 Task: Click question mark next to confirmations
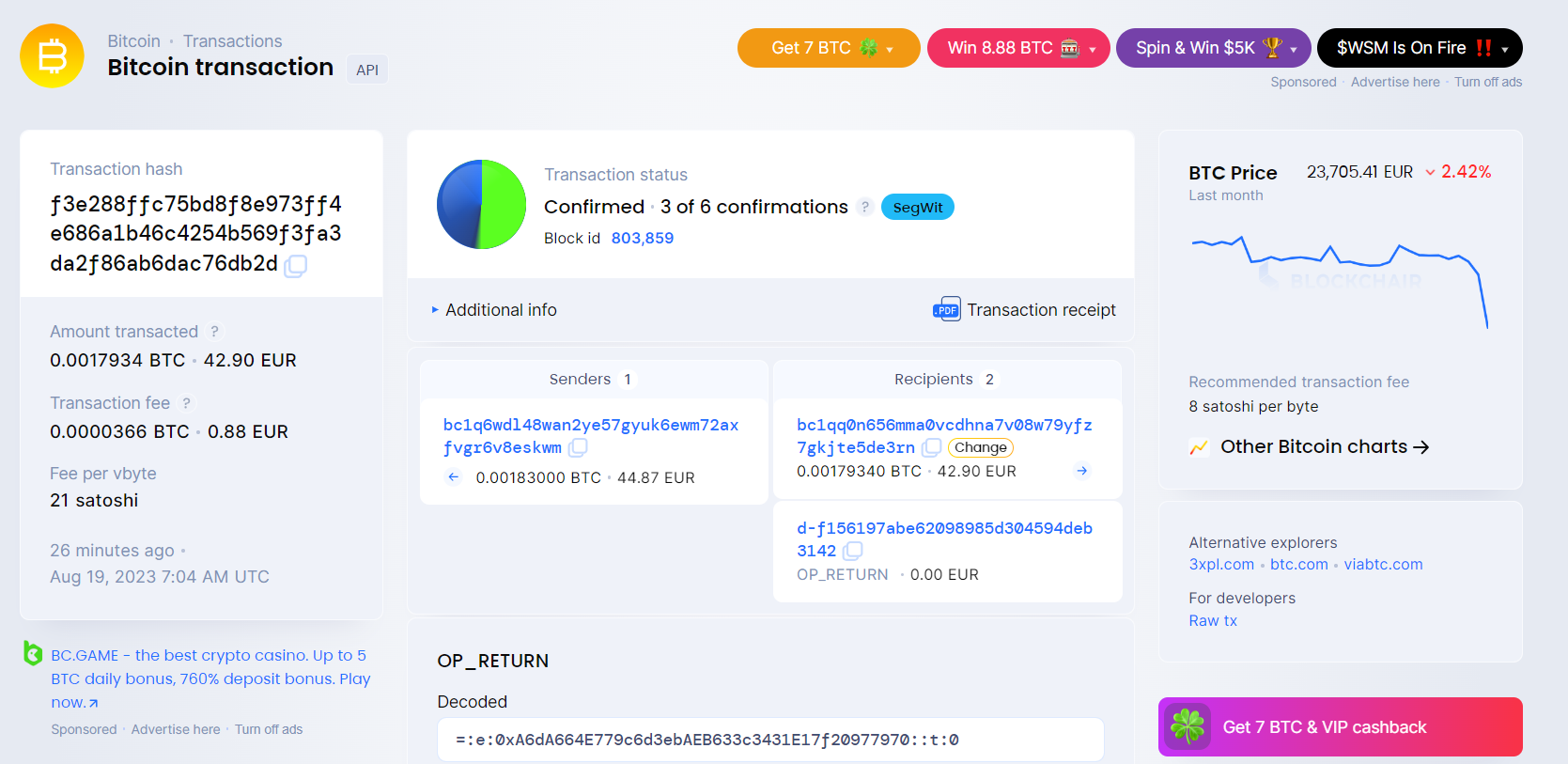(865, 207)
